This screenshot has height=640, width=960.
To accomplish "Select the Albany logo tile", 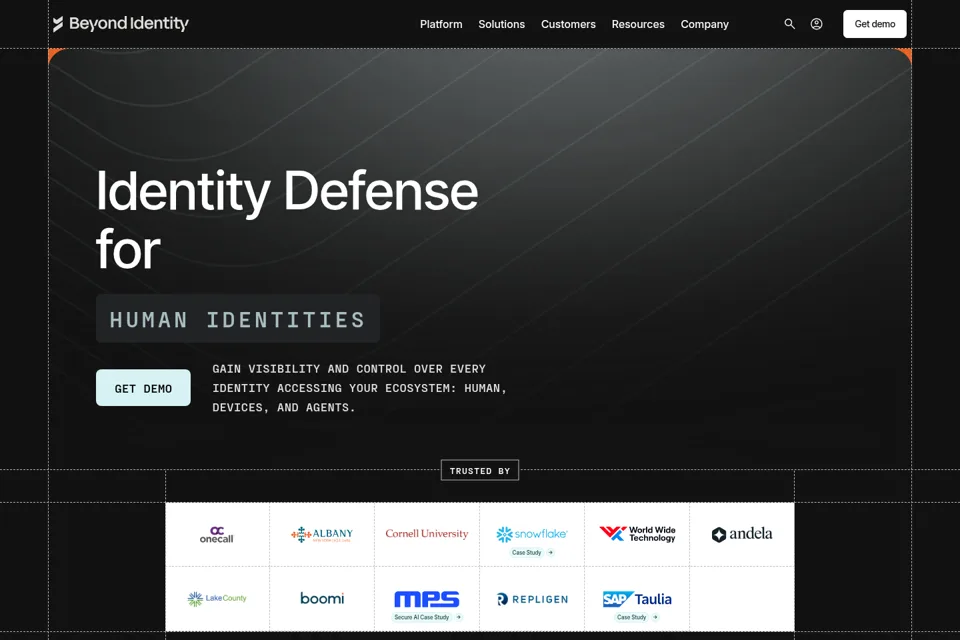I will (322, 534).
